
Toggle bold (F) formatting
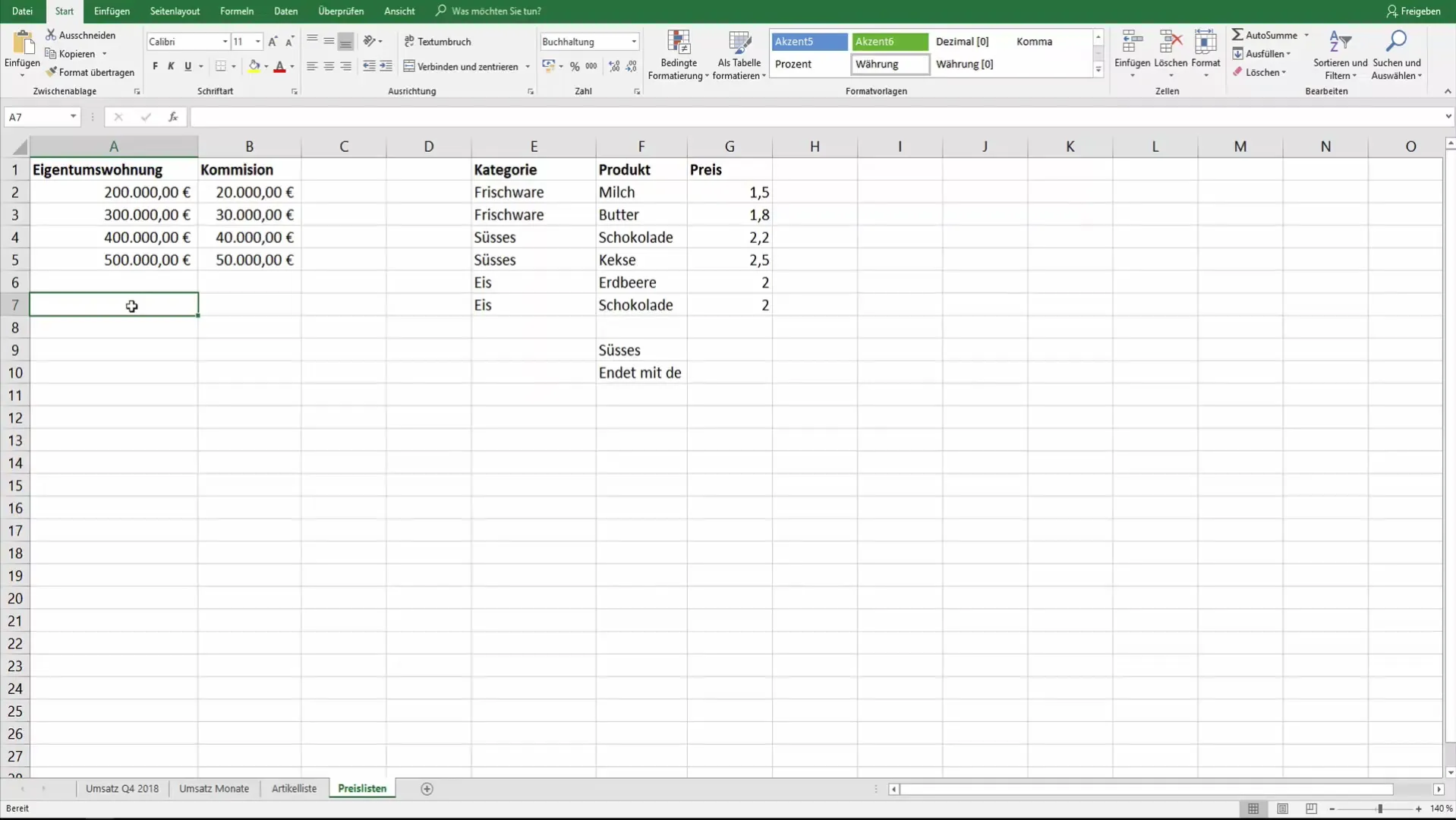[156, 67]
